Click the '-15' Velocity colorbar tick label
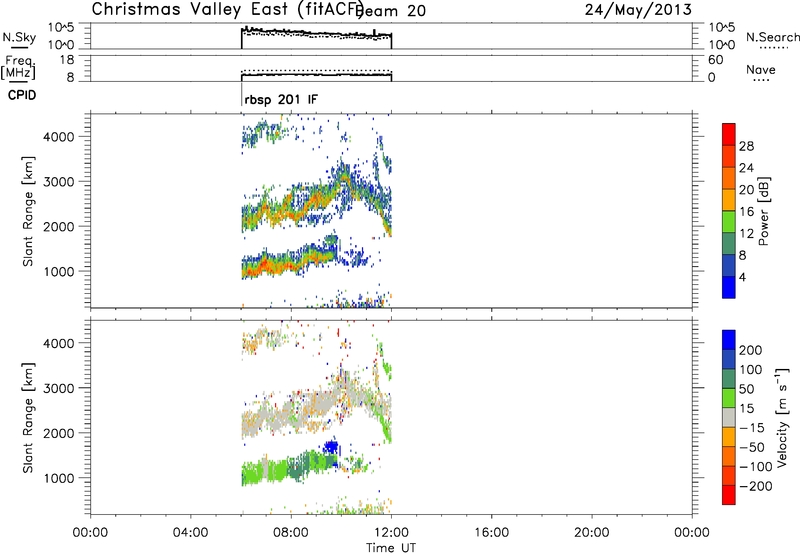Image resolution: width=800 pixels, height=554 pixels. (x=752, y=428)
